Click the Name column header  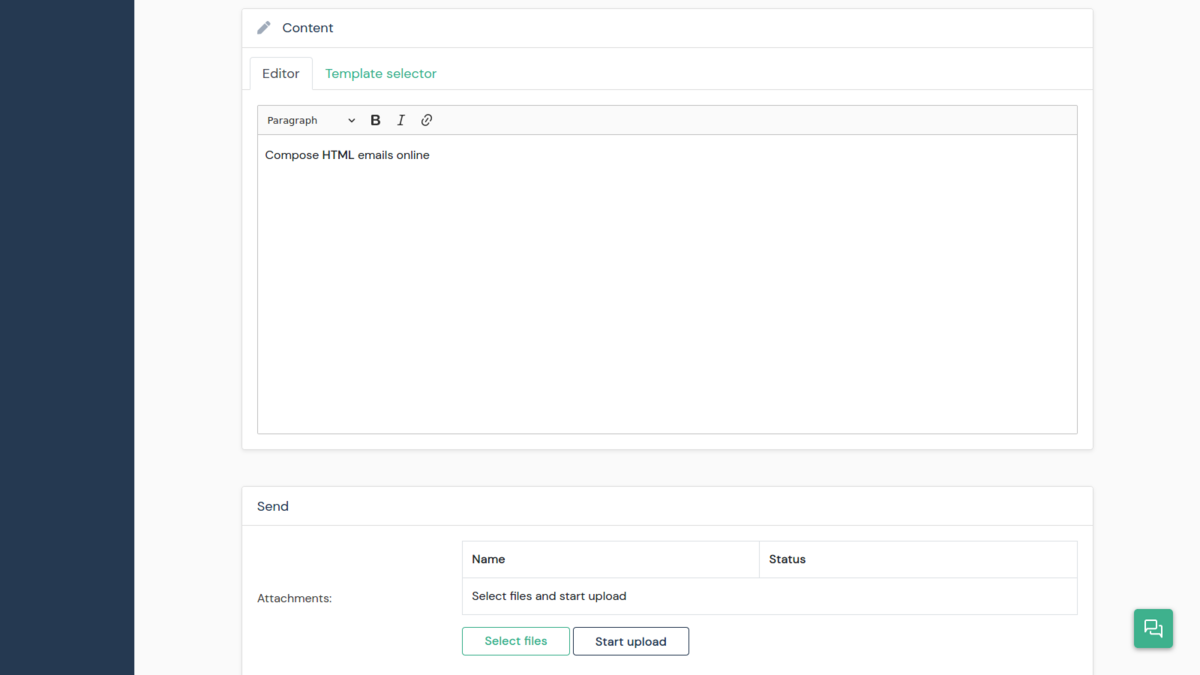[x=611, y=559]
